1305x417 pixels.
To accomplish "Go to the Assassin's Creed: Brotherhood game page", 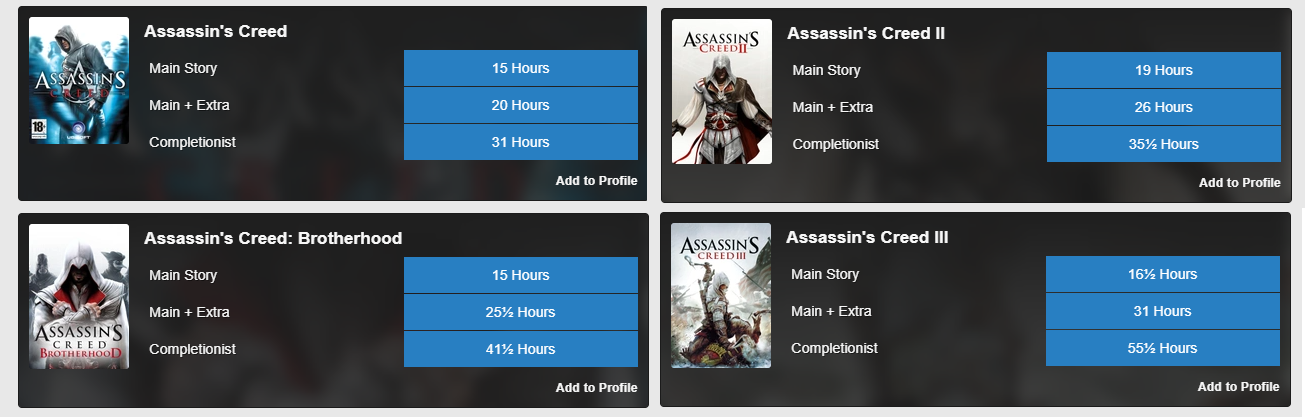I will pos(273,238).
